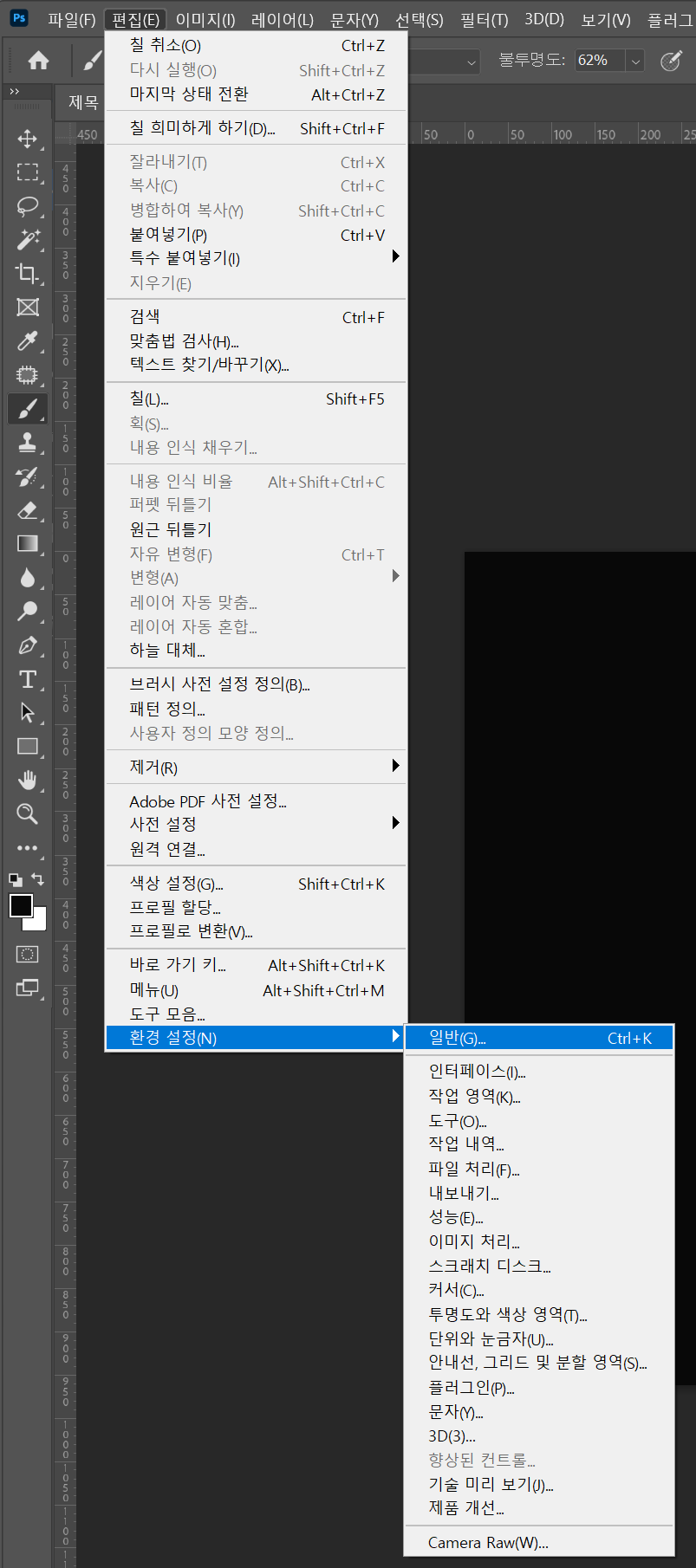
Task: Choose 칠 취소(O) undo entry
Action: [x=256, y=45]
